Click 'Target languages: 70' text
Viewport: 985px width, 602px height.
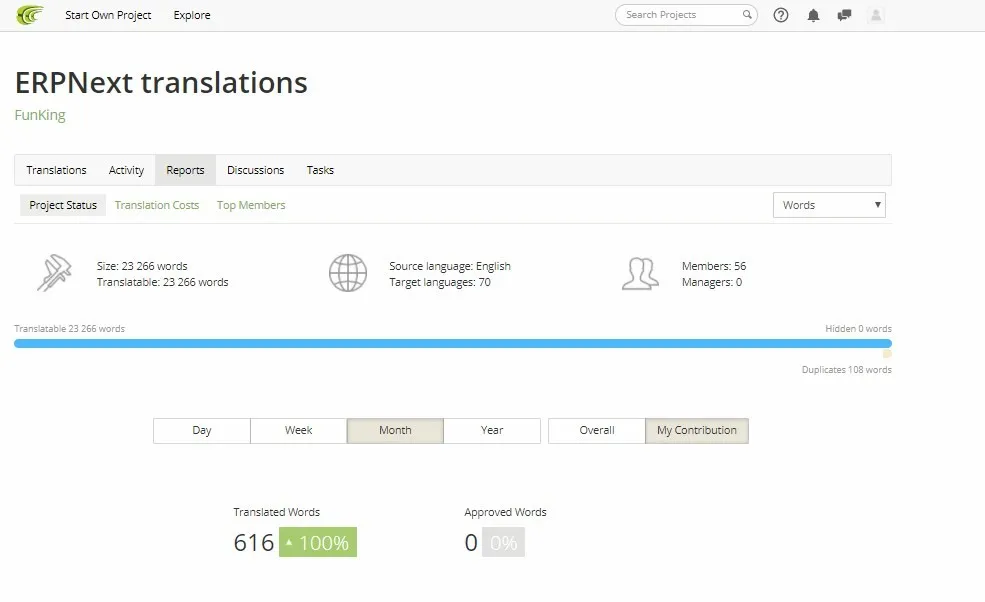[x=440, y=282]
